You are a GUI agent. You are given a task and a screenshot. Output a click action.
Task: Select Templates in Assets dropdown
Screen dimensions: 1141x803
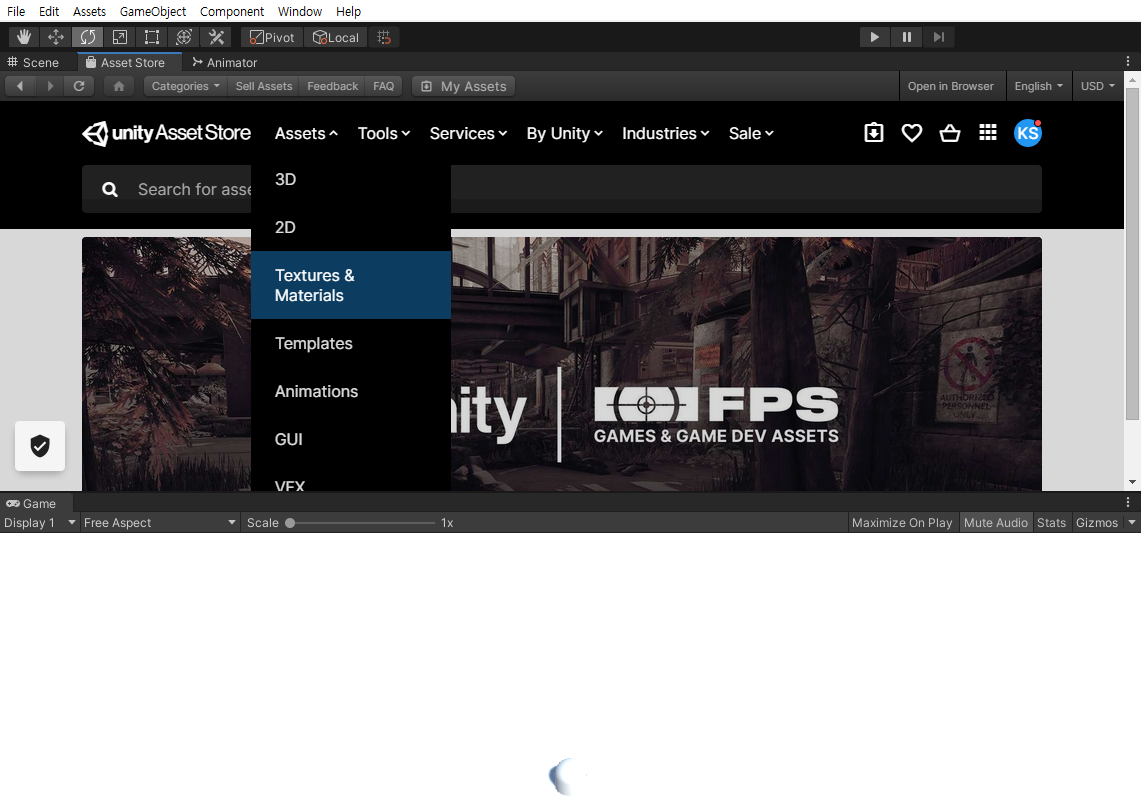[x=351, y=343]
